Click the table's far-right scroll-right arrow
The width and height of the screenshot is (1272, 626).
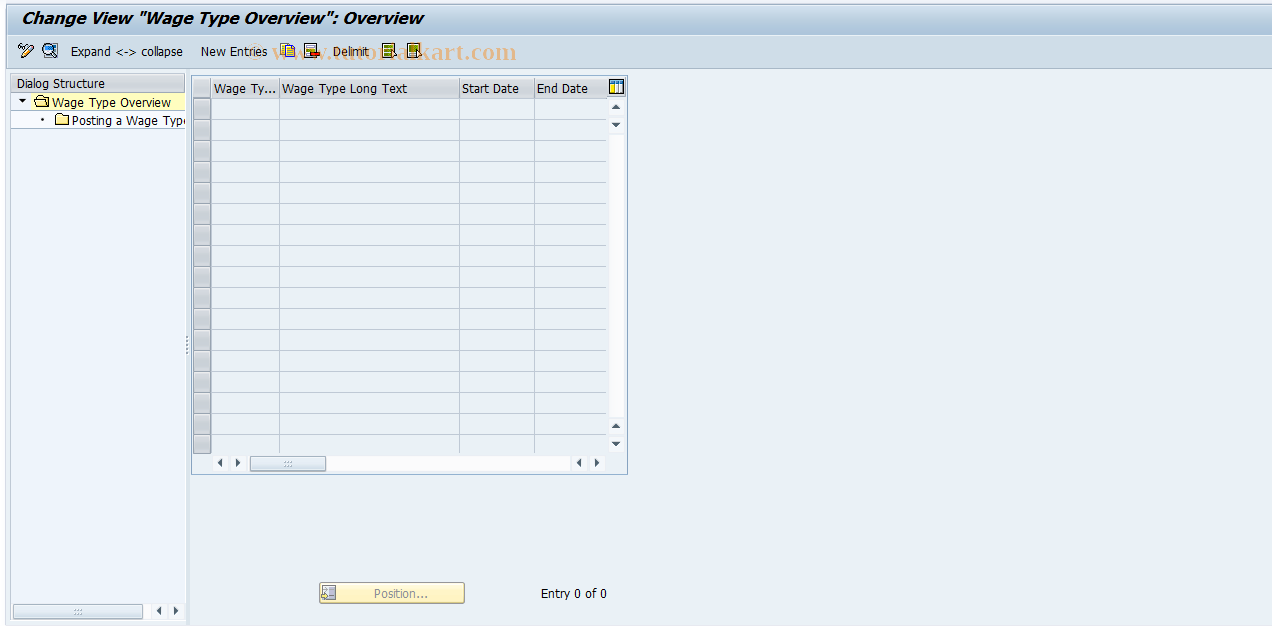[597, 463]
